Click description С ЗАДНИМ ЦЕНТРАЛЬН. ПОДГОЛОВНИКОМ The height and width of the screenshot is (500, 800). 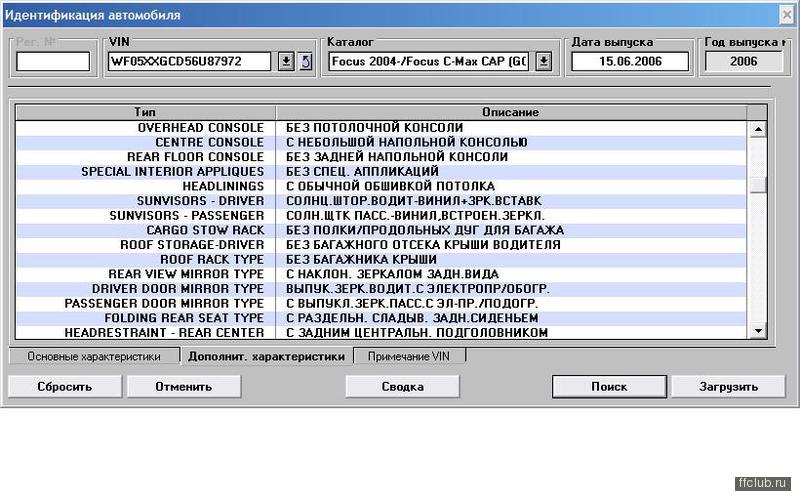pyautogui.click(x=417, y=332)
